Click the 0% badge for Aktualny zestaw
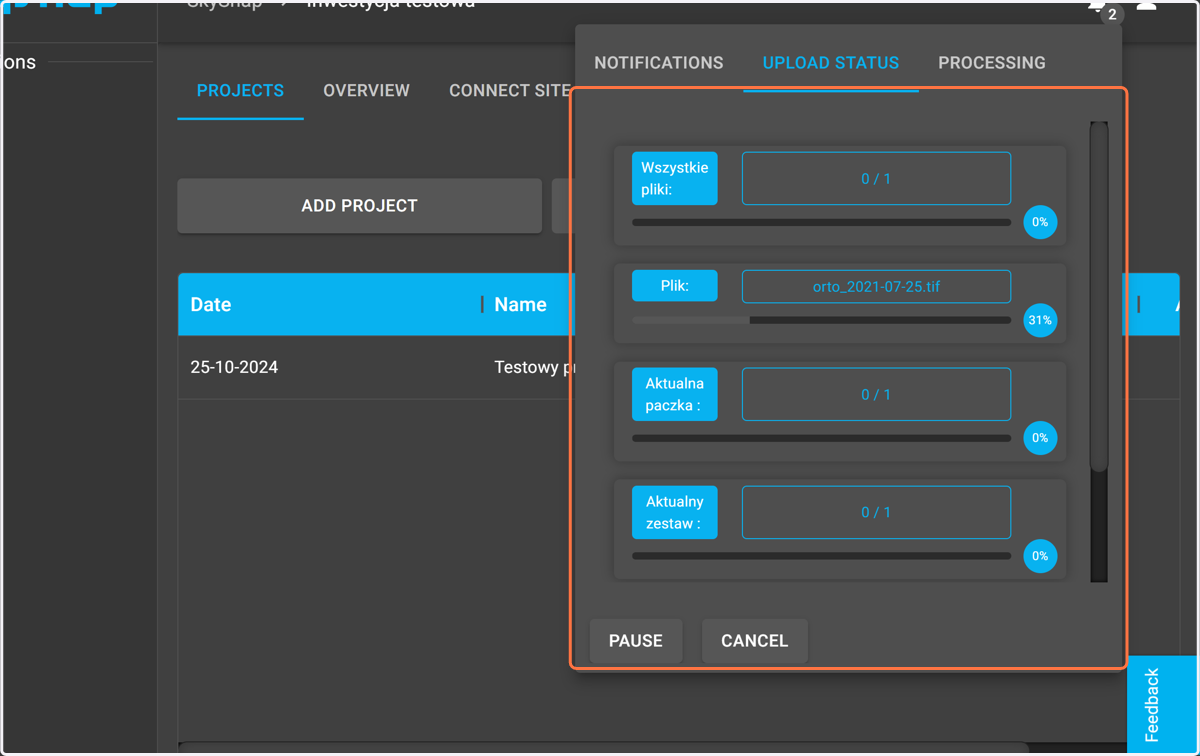 pos(1040,556)
